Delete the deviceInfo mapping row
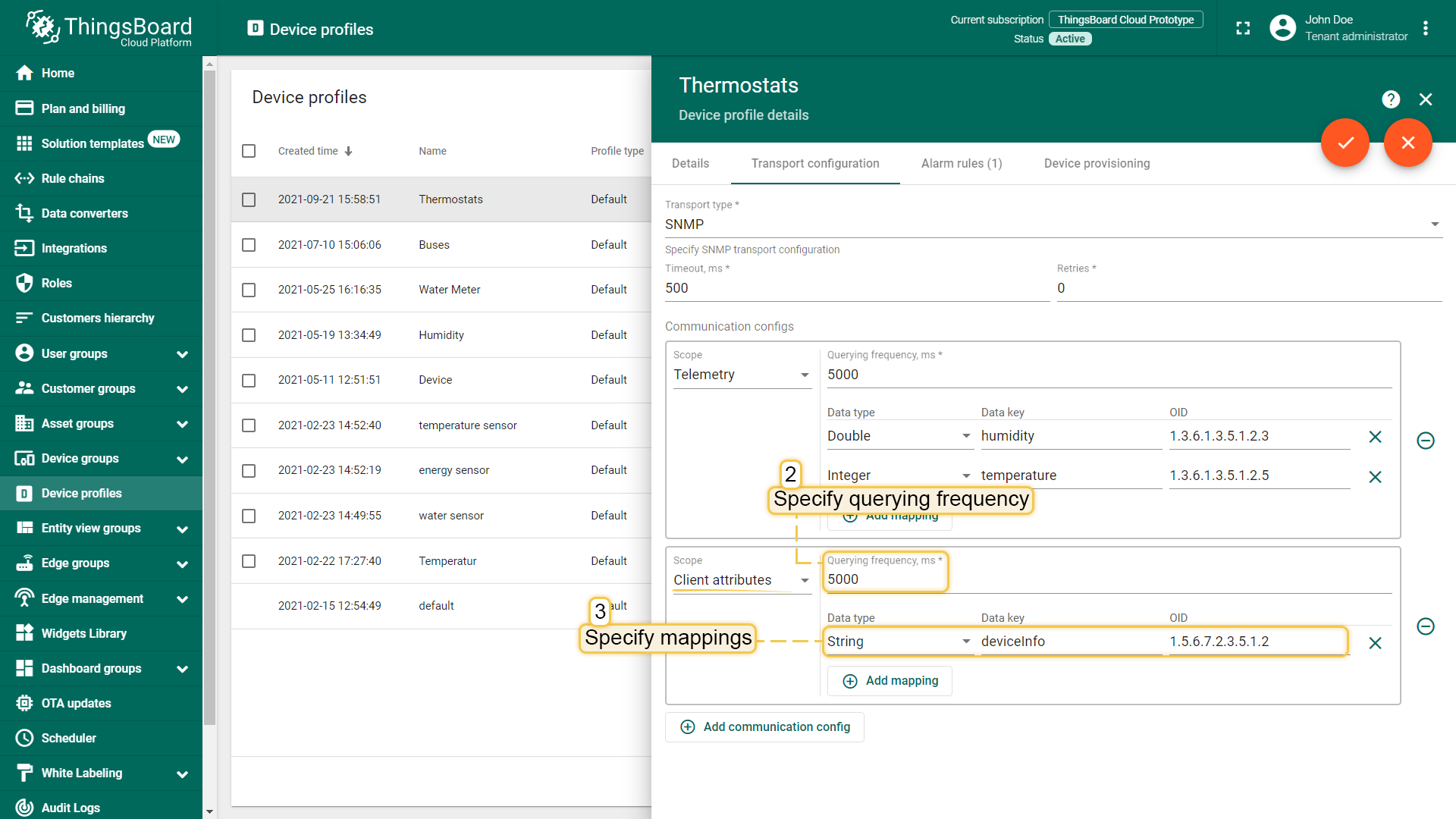 [1375, 643]
